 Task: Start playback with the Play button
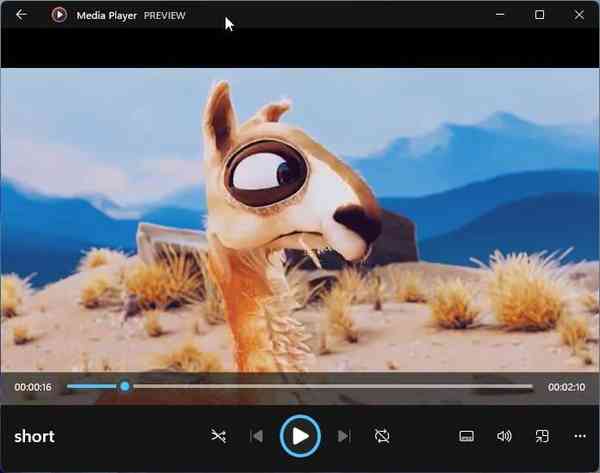(300, 436)
